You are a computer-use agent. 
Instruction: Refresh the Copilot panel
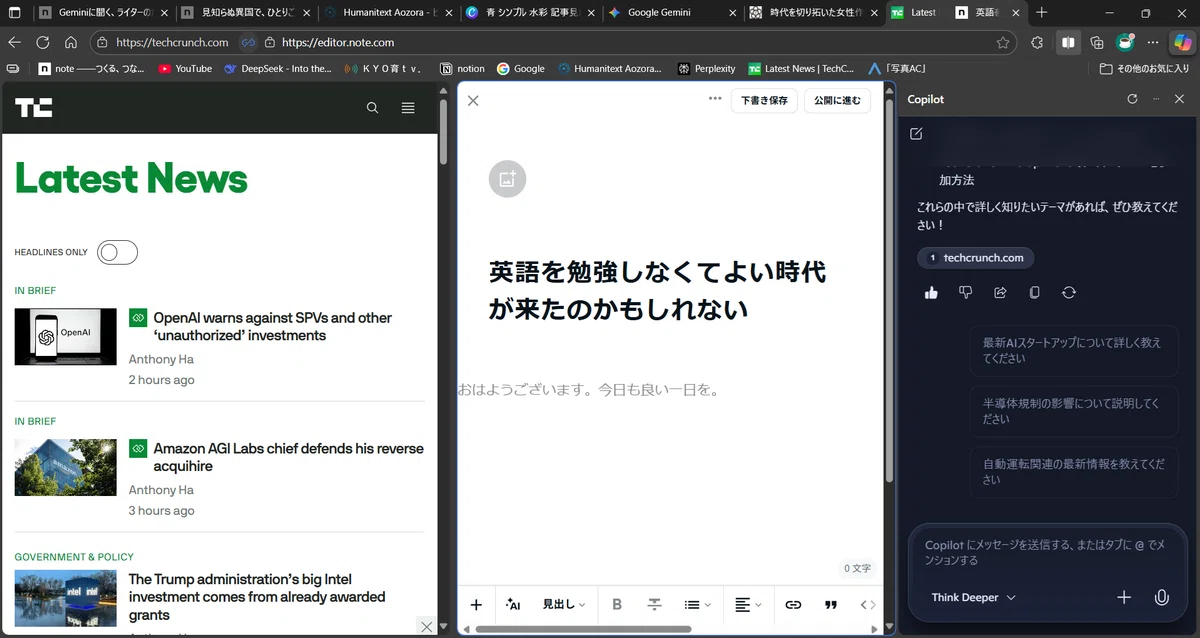tap(1132, 99)
